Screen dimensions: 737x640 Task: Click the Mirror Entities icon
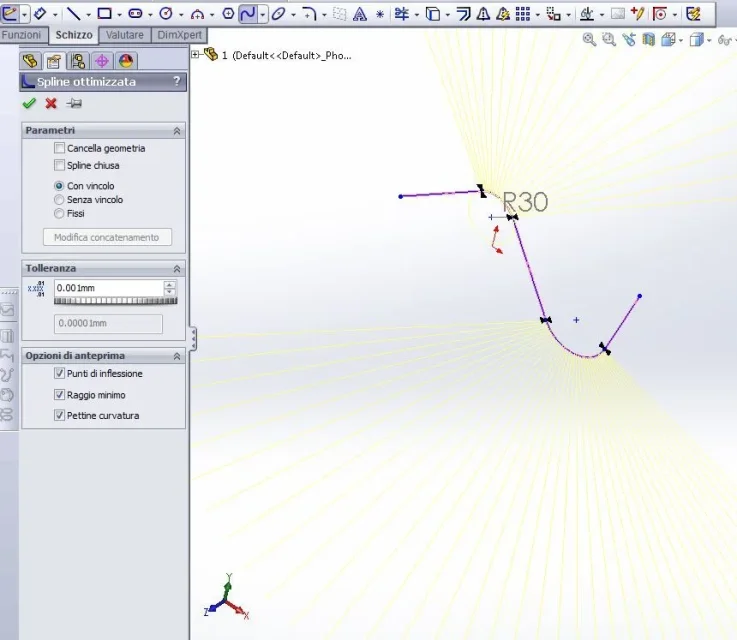click(x=483, y=14)
